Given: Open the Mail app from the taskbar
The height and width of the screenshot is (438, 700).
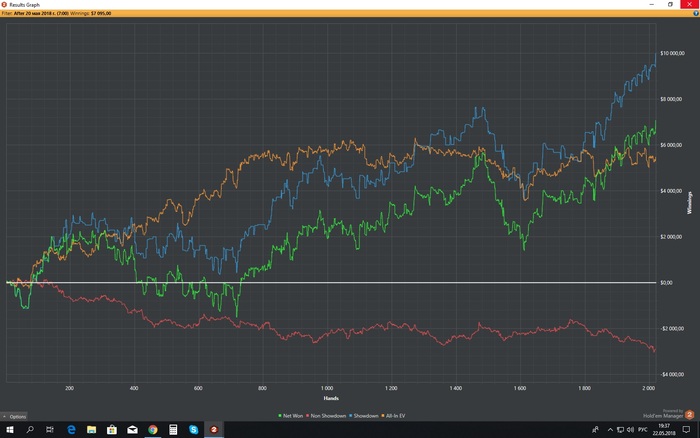Looking at the screenshot, I should 132,430.
